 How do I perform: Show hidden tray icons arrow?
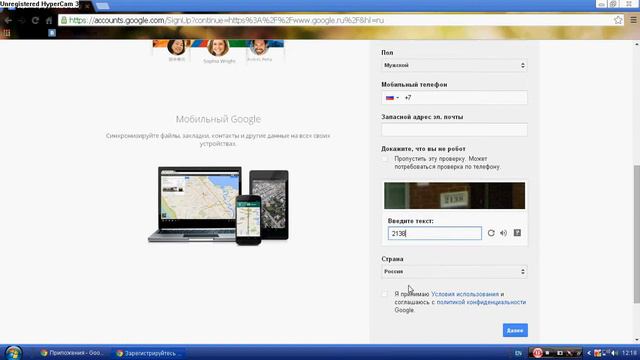(x=589, y=353)
